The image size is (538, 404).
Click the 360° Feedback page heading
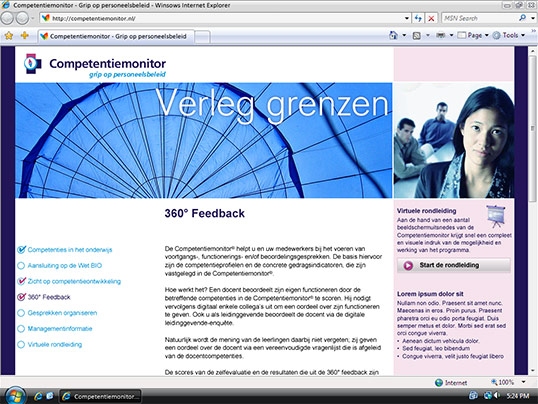(x=204, y=213)
